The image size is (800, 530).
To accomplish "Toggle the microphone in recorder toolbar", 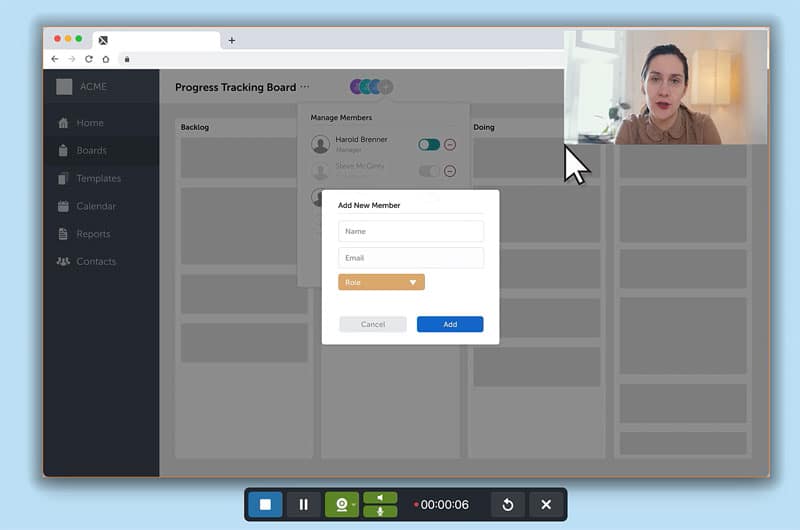I will [380, 512].
